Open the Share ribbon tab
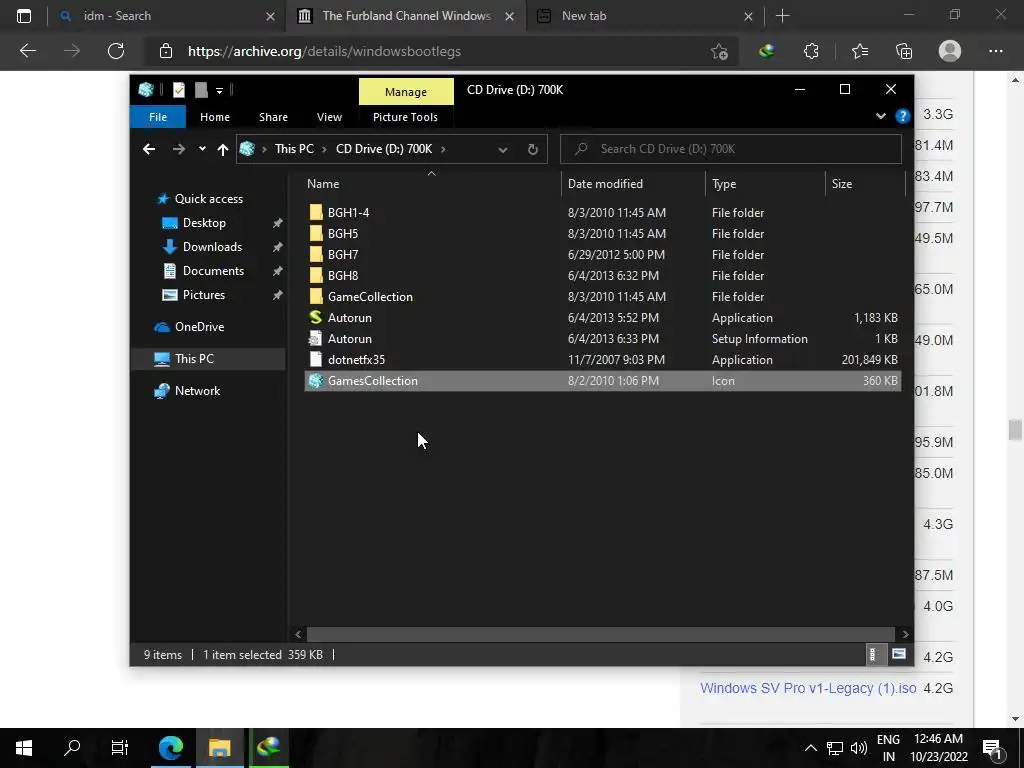1024x768 pixels. click(x=273, y=117)
